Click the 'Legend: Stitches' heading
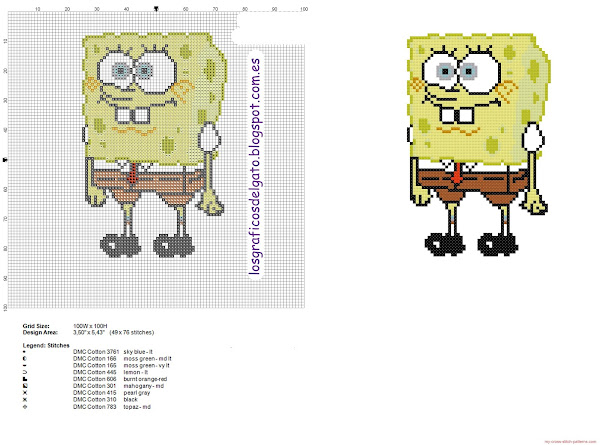The image size is (600, 445). [46, 345]
